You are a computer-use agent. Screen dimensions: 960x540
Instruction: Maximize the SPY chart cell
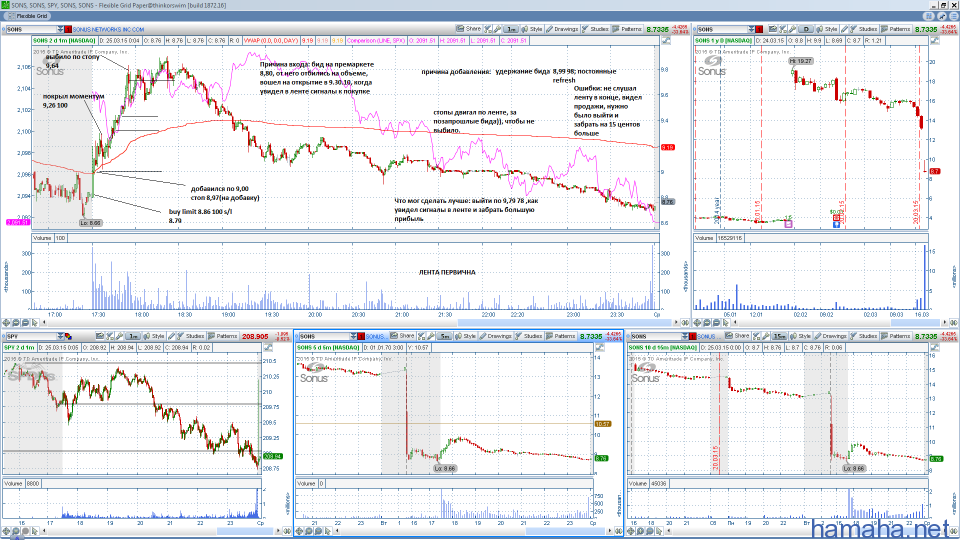point(268,348)
